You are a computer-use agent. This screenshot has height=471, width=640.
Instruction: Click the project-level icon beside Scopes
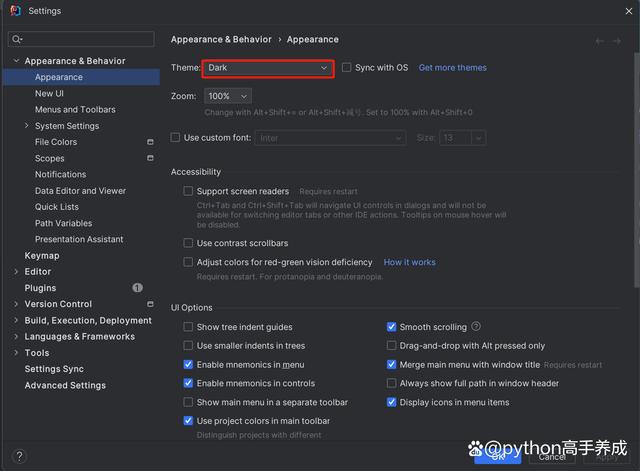150,158
